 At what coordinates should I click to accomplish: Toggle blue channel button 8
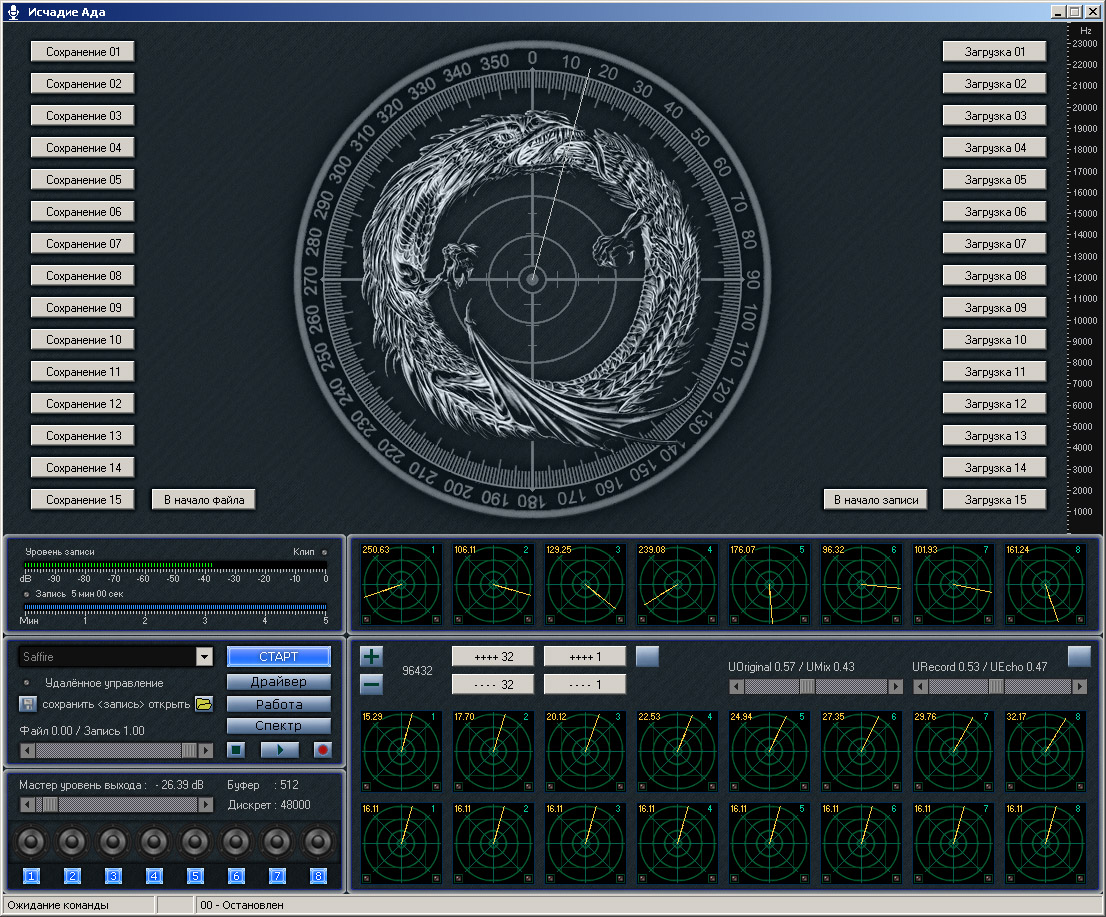coord(317,876)
